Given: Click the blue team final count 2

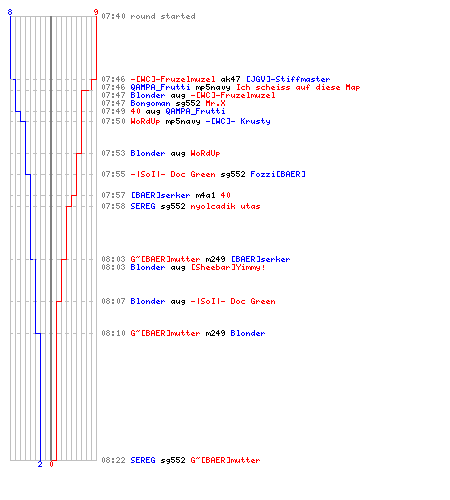Looking at the screenshot, I should 40,464.
